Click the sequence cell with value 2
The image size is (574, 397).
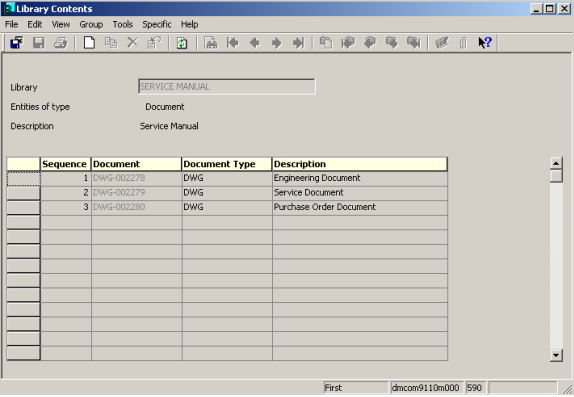tap(66, 193)
